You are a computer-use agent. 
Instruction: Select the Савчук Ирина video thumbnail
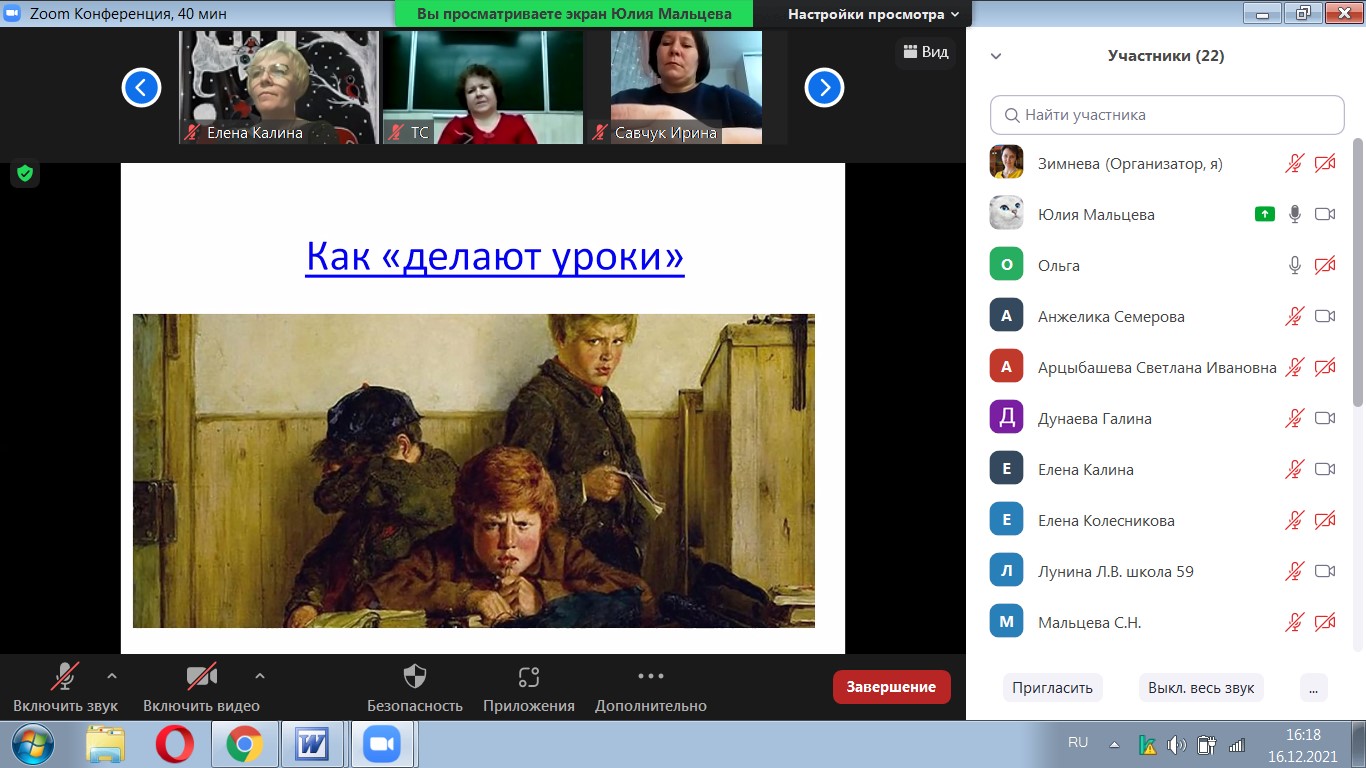click(687, 87)
